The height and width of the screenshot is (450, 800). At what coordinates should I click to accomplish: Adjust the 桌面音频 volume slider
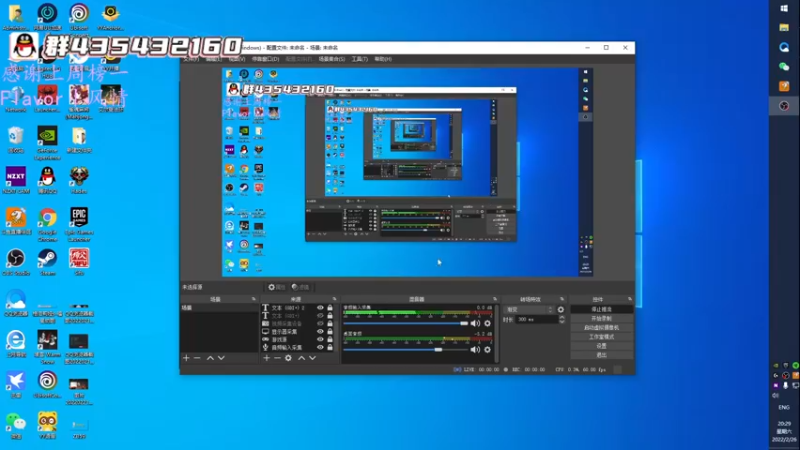click(x=406, y=349)
